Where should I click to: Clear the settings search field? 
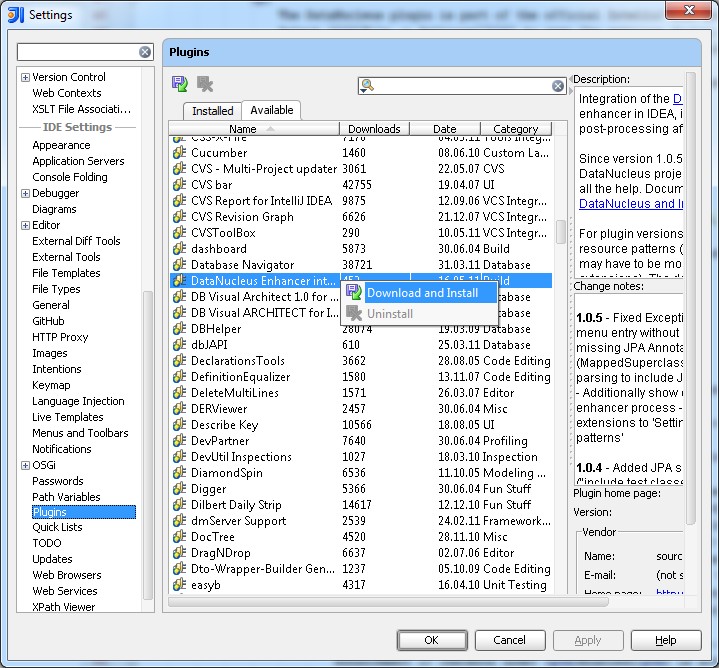tap(145, 52)
